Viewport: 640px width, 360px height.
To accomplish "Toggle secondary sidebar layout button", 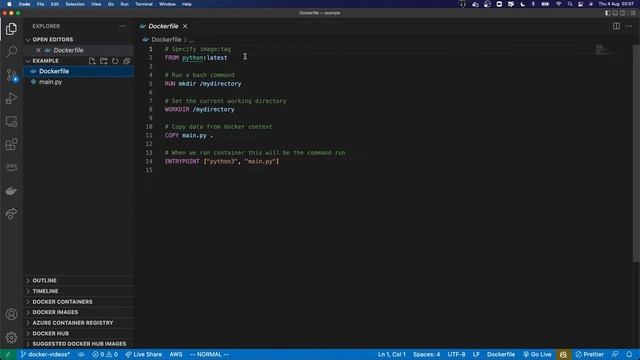I will 622,13.
